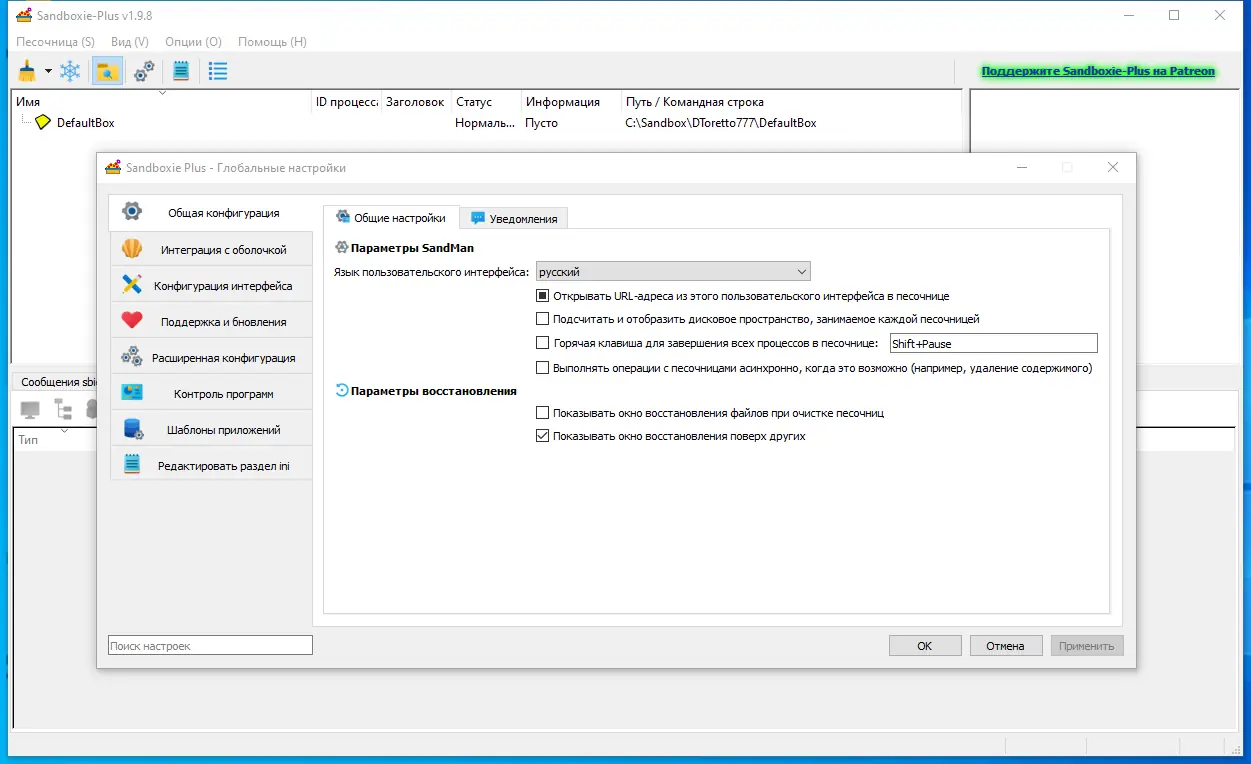Click the database icon for Шаблоны приложений
This screenshot has height=764, width=1251.
tap(132, 429)
